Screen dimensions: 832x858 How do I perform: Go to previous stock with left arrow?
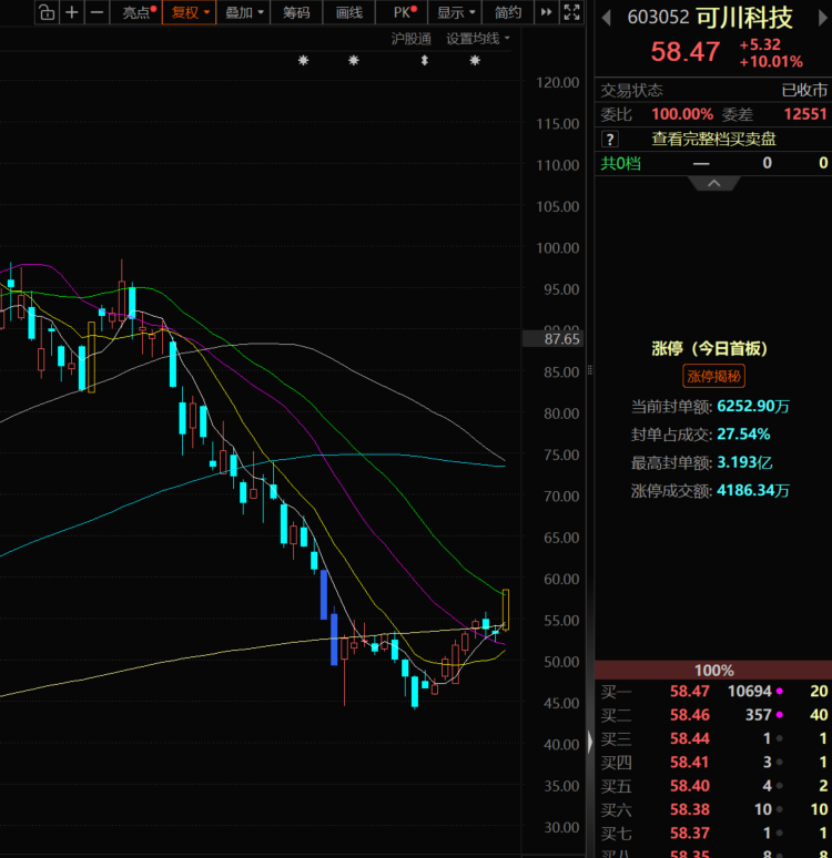(606, 18)
